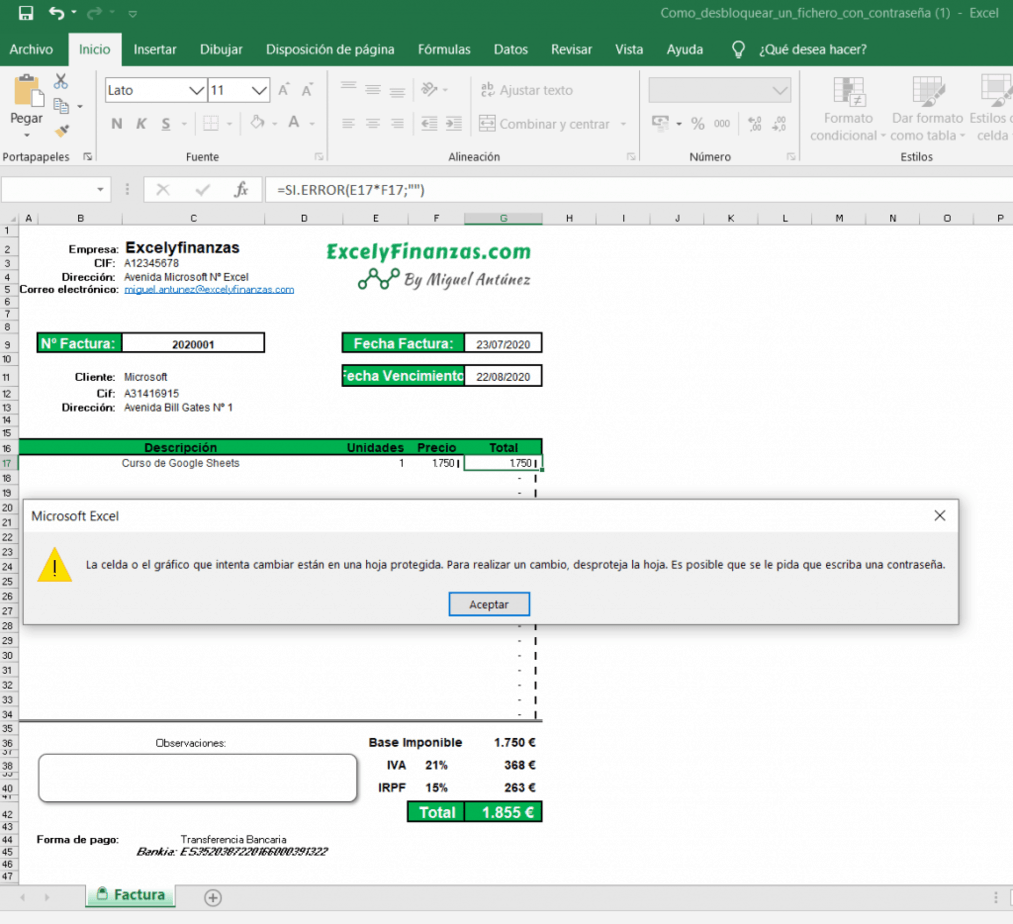Viewport: 1013px width, 924px height.
Task: Switch to the Datos tab
Action: (x=510, y=49)
